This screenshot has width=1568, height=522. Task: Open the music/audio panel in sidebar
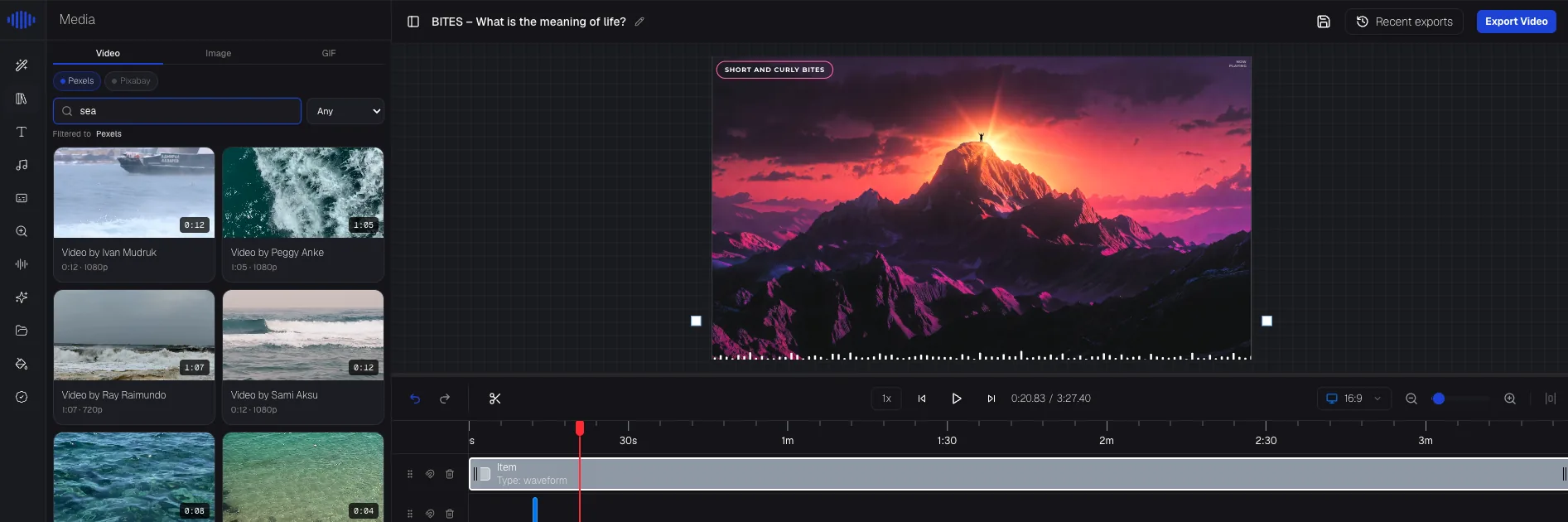(x=22, y=165)
